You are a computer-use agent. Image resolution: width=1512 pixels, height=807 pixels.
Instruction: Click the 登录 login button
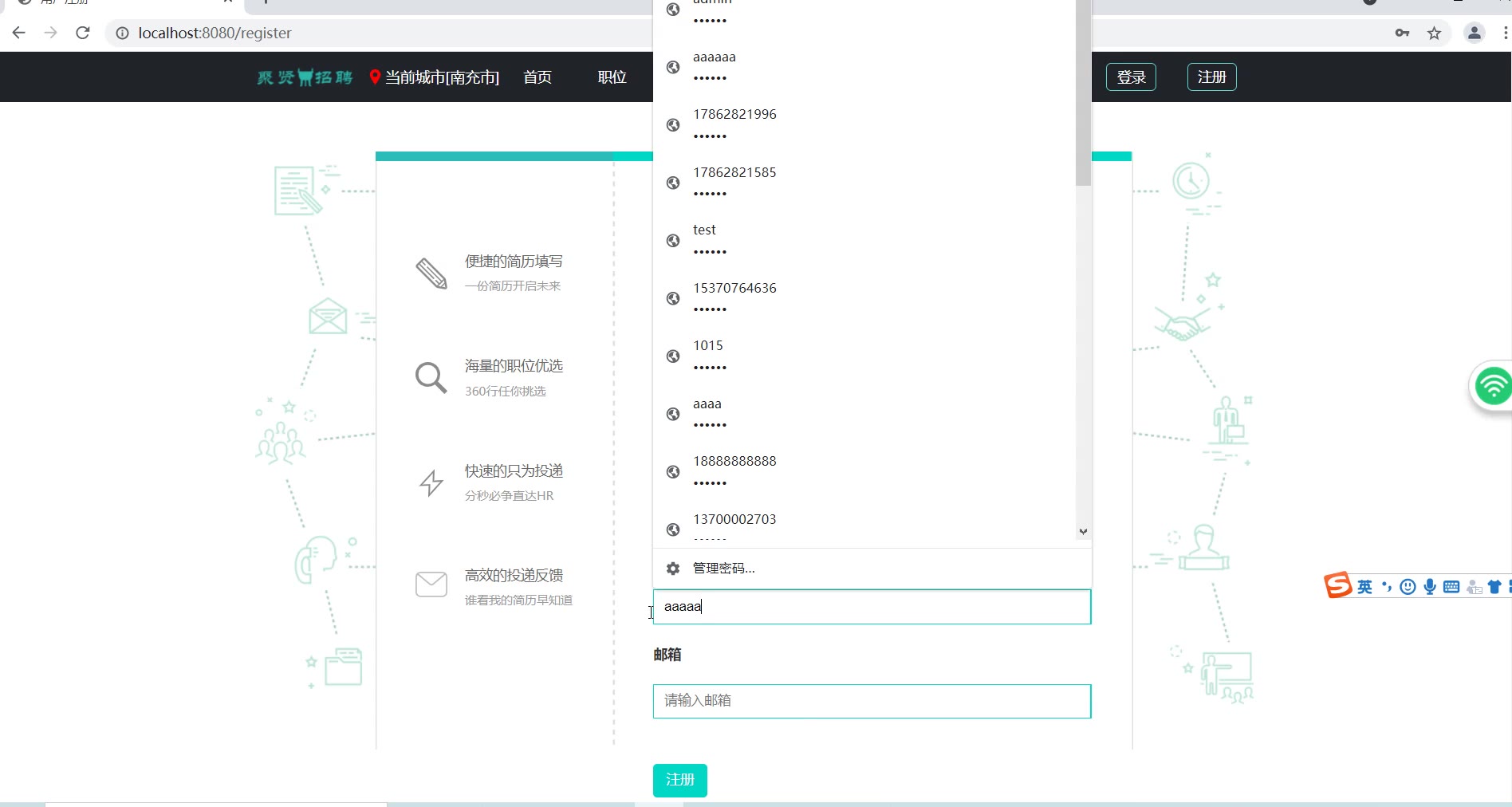coord(1131,77)
